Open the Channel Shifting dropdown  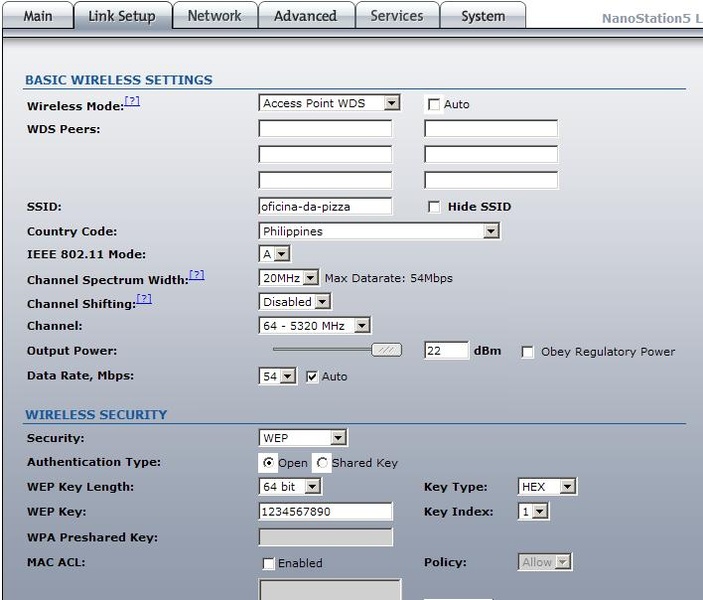point(295,302)
